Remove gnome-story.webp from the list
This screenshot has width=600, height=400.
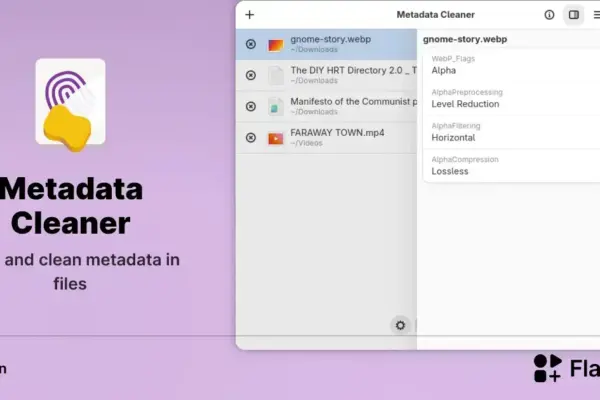click(x=251, y=44)
